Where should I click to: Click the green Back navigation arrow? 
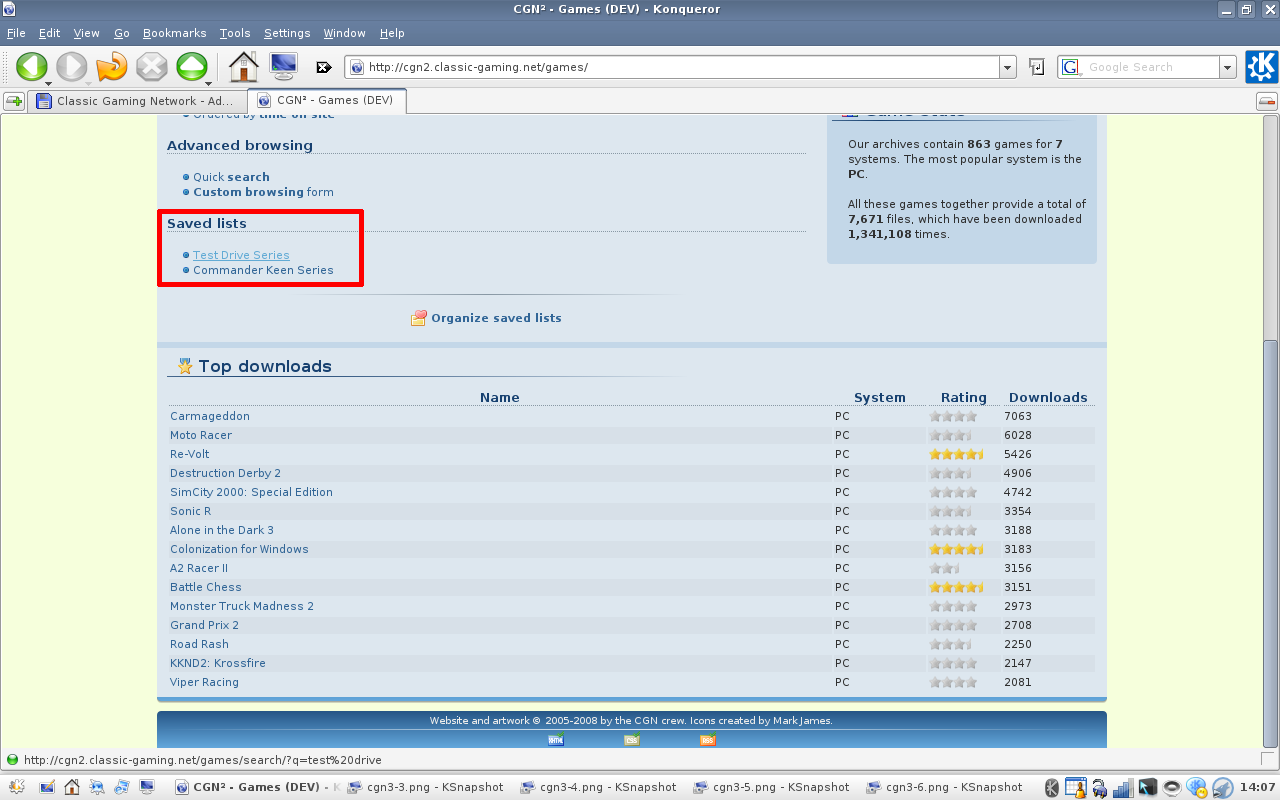point(31,67)
